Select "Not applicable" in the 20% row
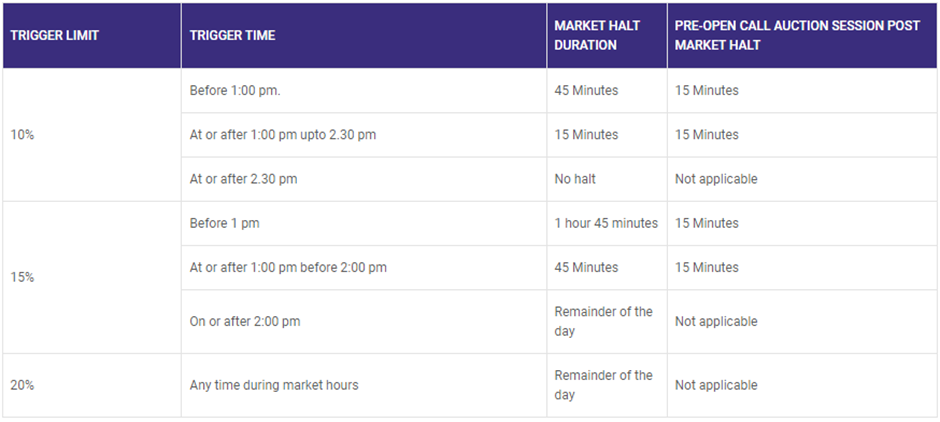The width and height of the screenshot is (940, 422). [716, 385]
